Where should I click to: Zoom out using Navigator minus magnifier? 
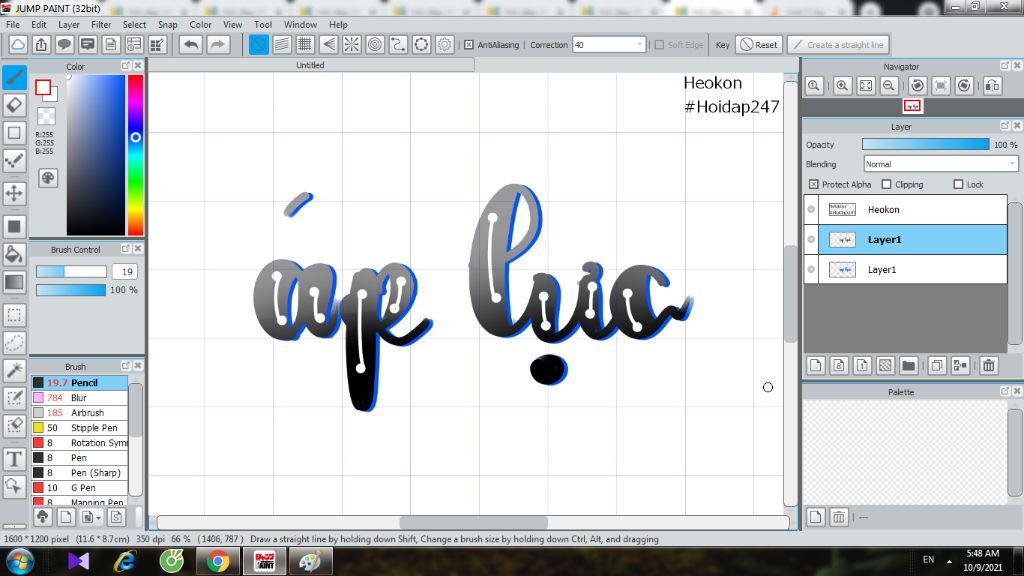[889, 86]
